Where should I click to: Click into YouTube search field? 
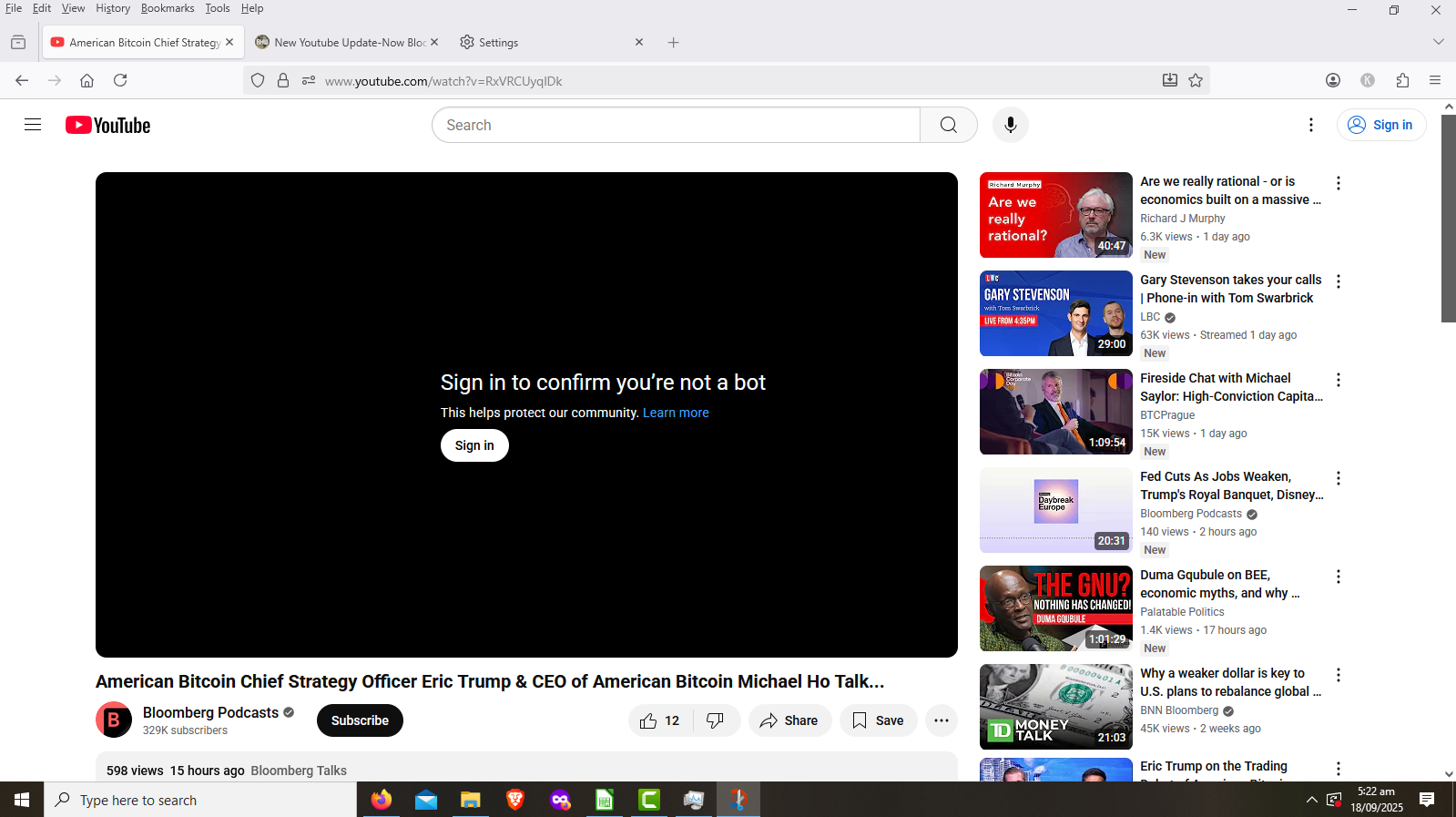[676, 125]
